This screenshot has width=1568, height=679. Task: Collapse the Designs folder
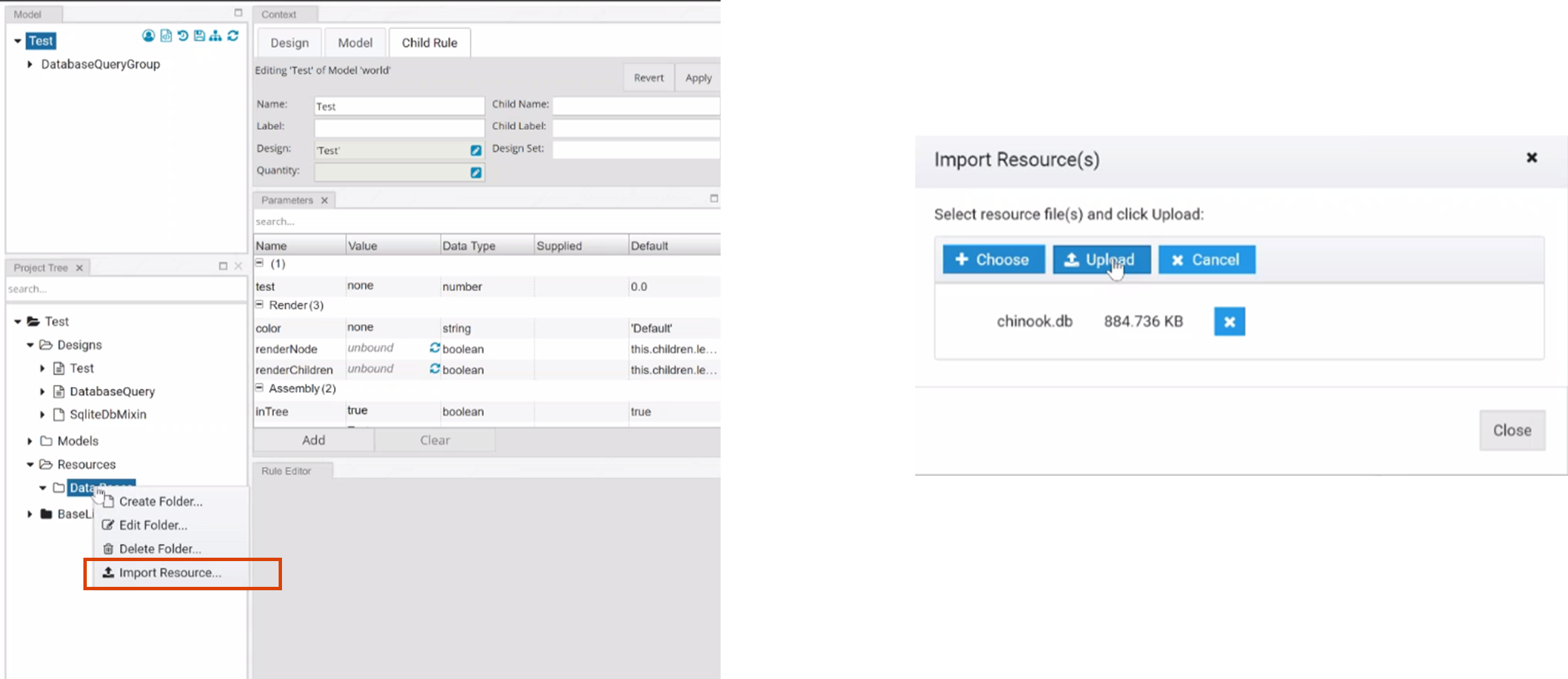(x=30, y=345)
